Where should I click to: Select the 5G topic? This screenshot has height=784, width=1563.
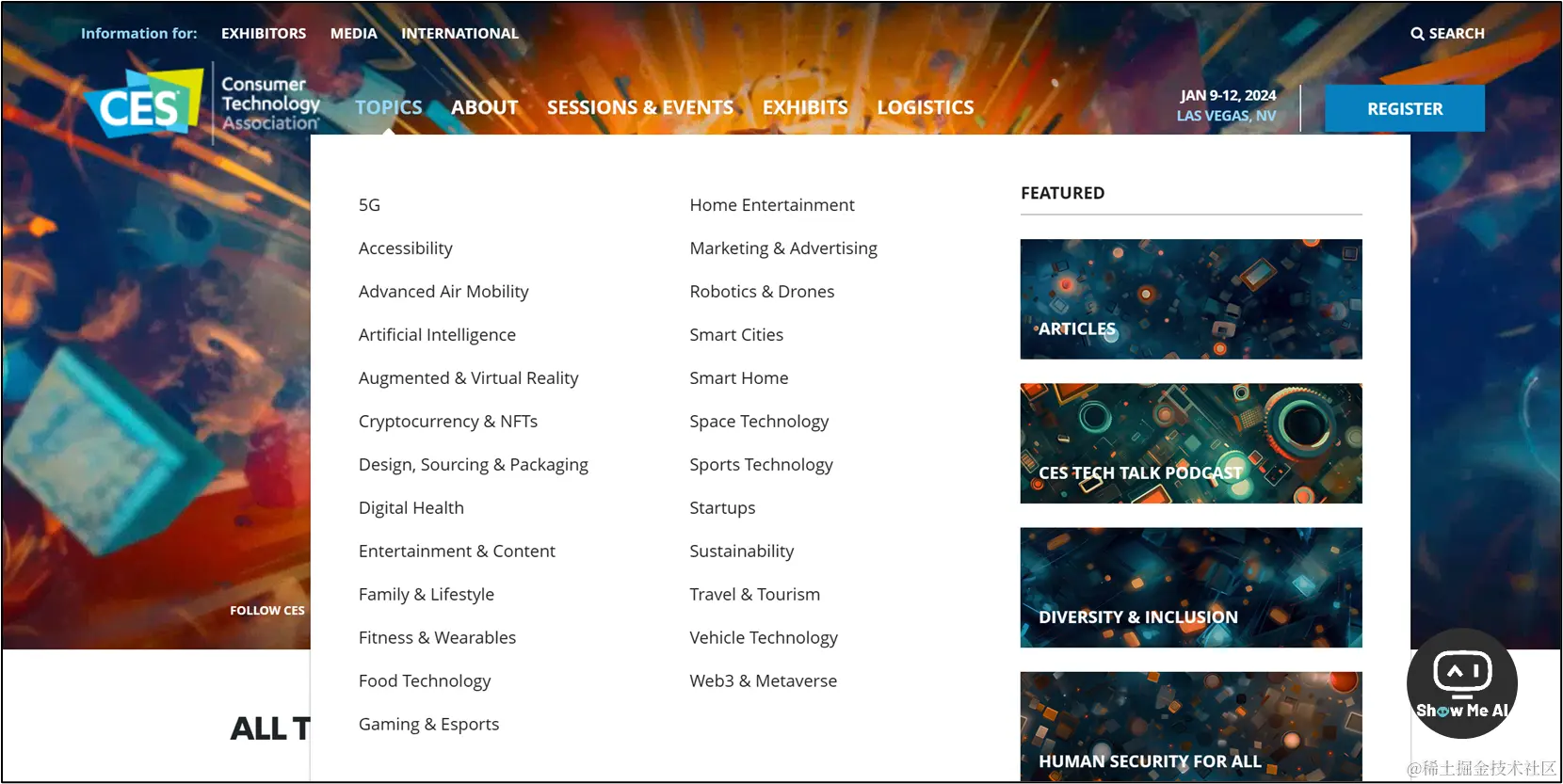369,205
